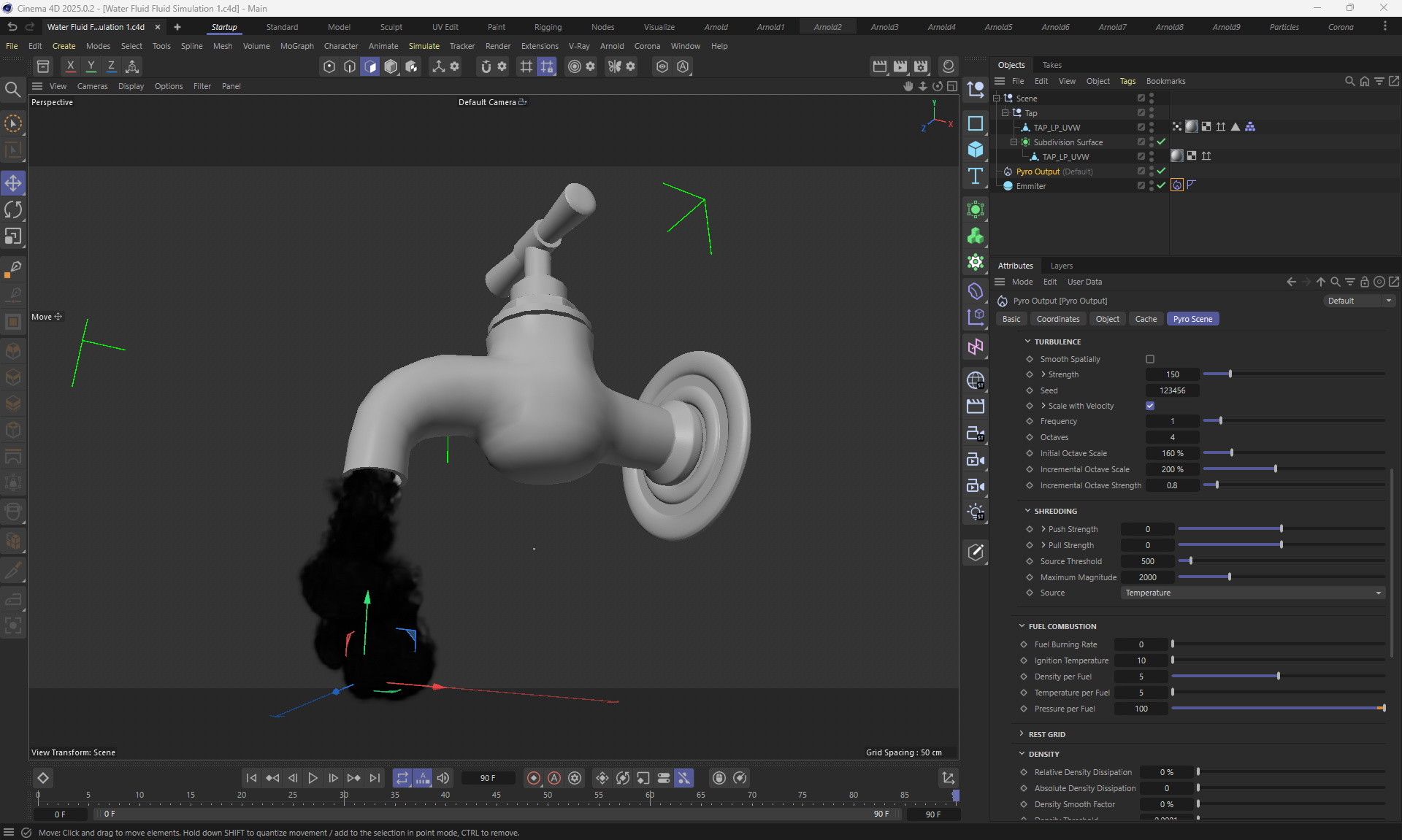1402x840 pixels.
Task: Switch to the Cache tab
Action: point(1145,319)
